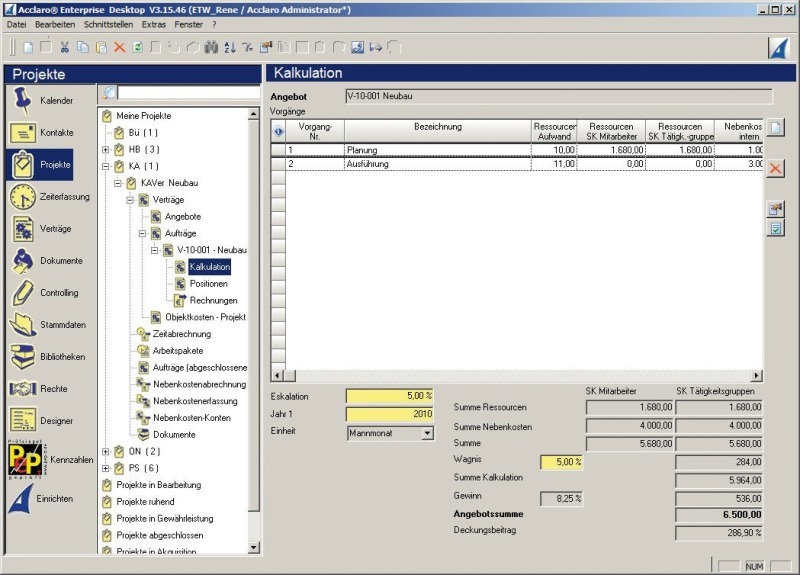Open the Einheit Mannmonat dropdown
Image resolution: width=800 pixels, height=575 pixels.
pyautogui.click(x=428, y=434)
